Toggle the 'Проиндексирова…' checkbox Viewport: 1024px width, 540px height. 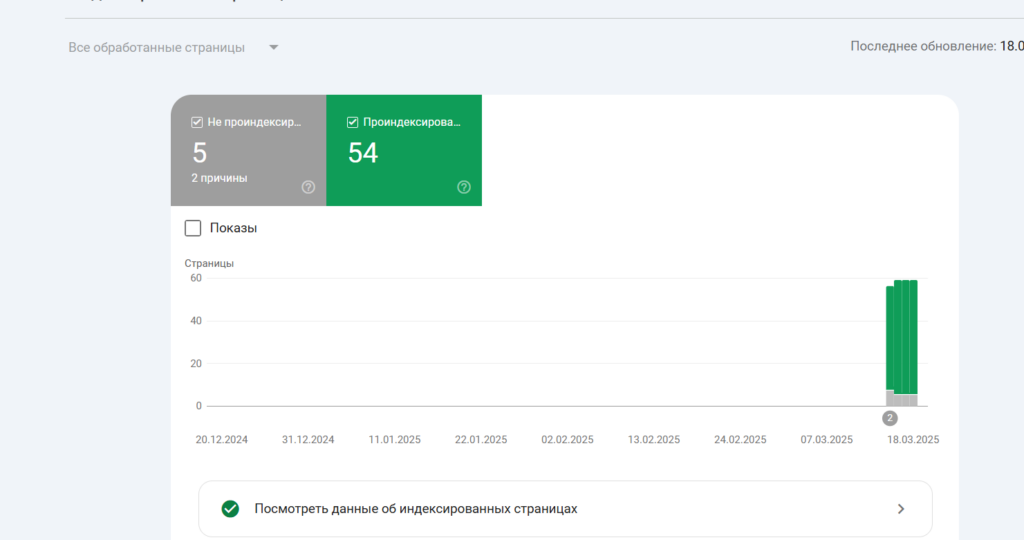[x=352, y=122]
